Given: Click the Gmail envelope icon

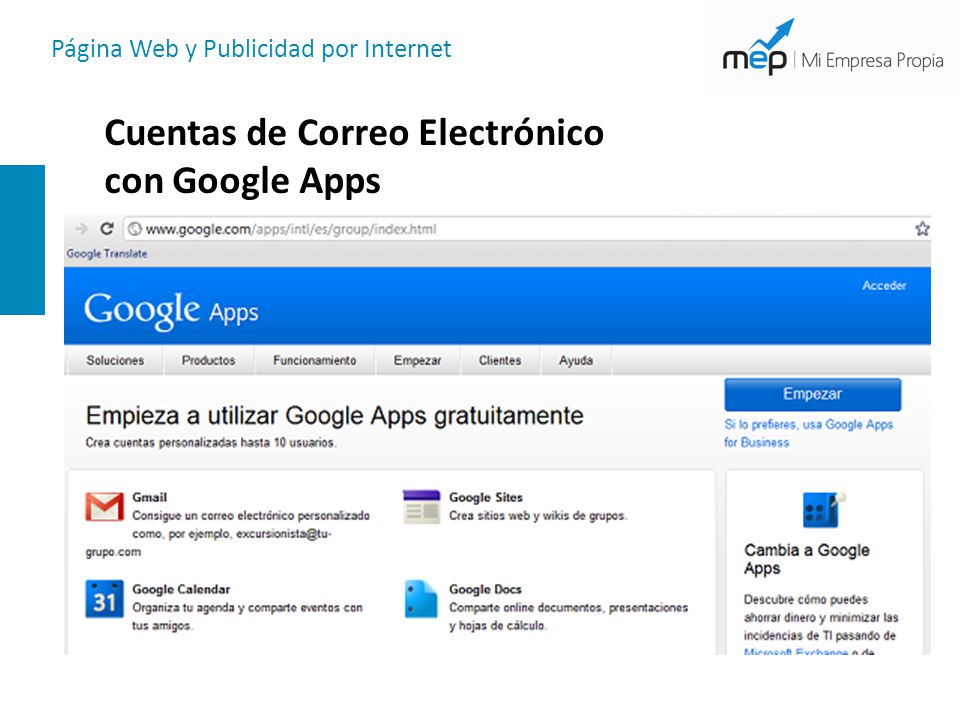Looking at the screenshot, I should (x=104, y=506).
